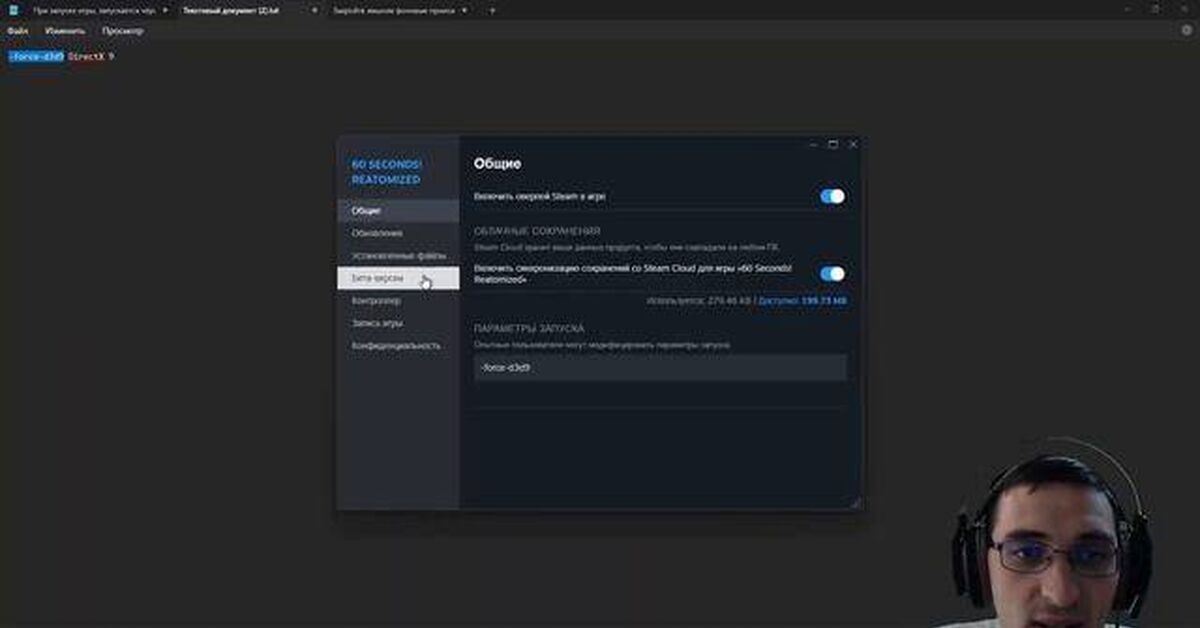The height and width of the screenshot is (628, 1200).
Task: Click the highlighted '-force-d3d9' text in Notepad
Action: pyautogui.click(x=36, y=57)
